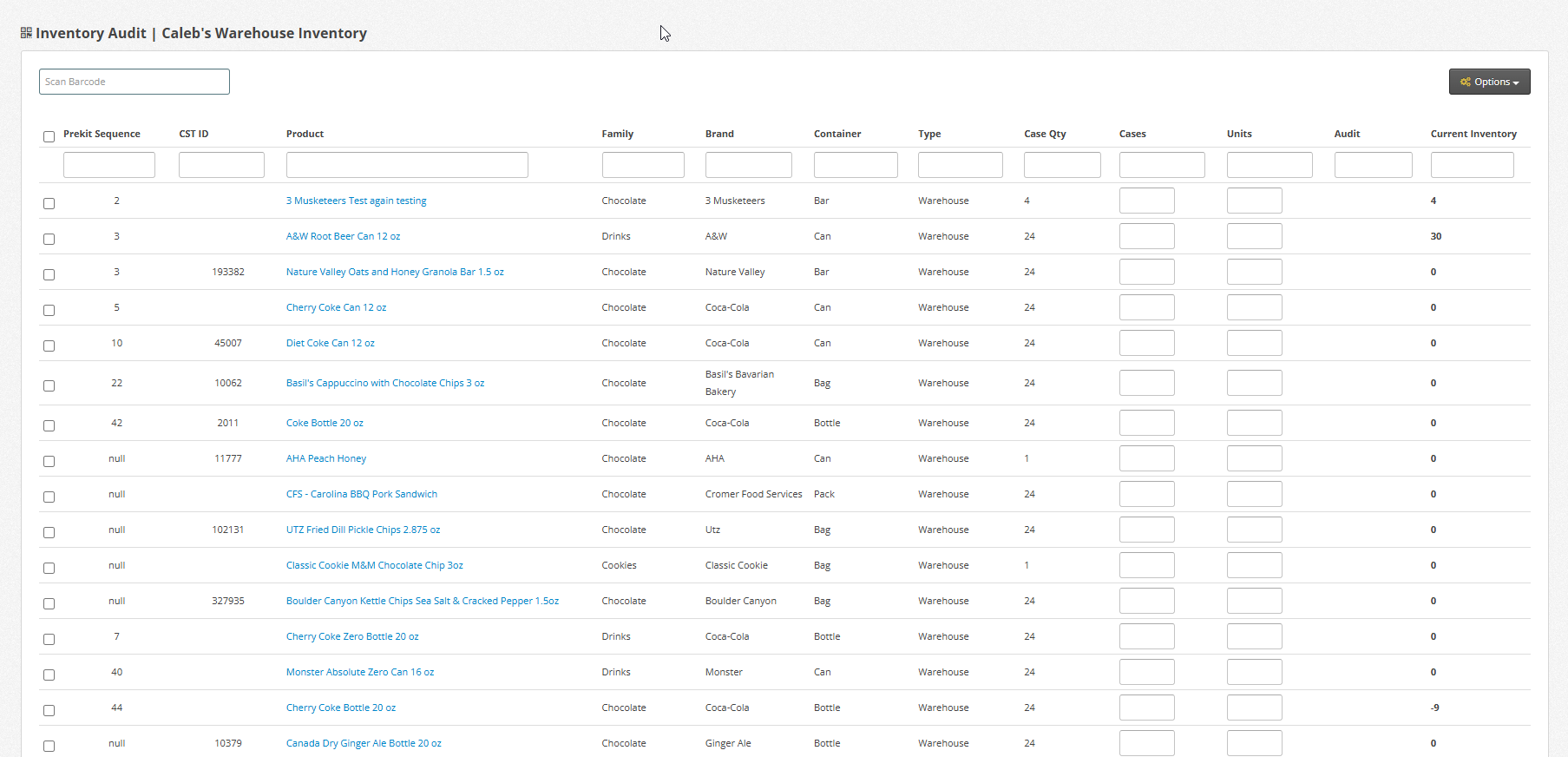Click Prekit Sequence value 10 for Diet Coke

coord(116,343)
